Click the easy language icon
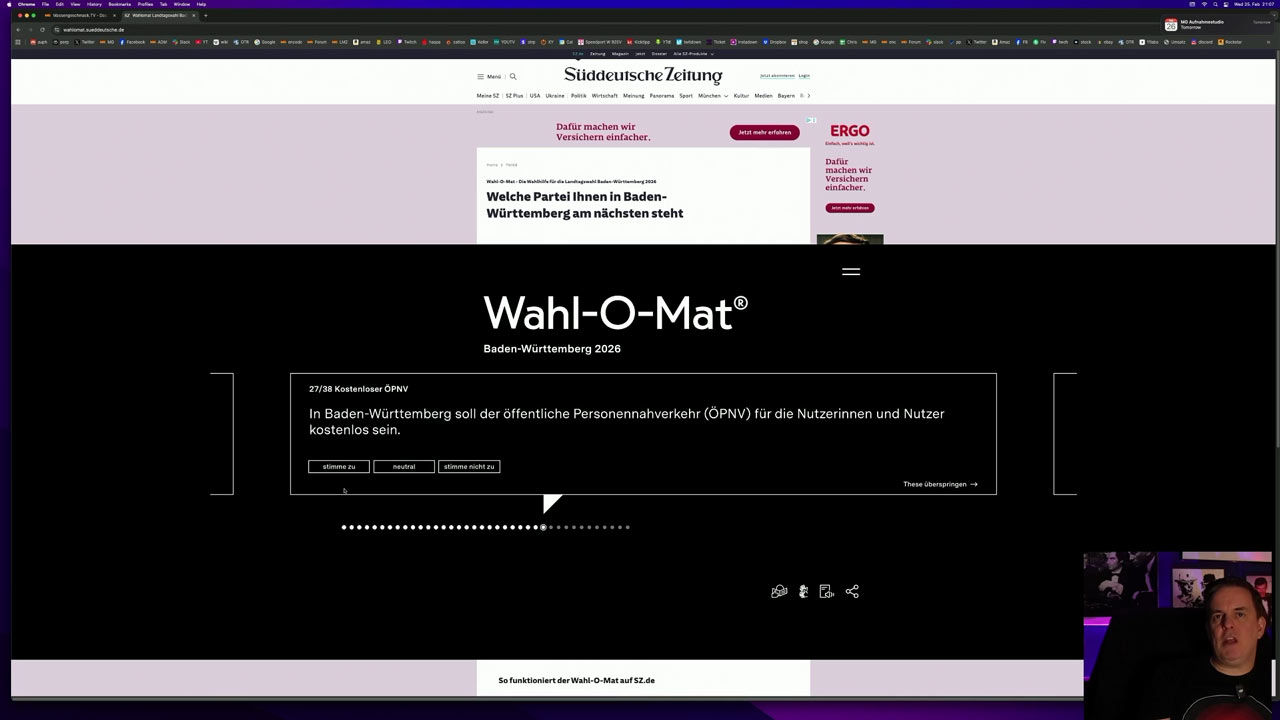This screenshot has width=1280, height=720. [x=779, y=592]
